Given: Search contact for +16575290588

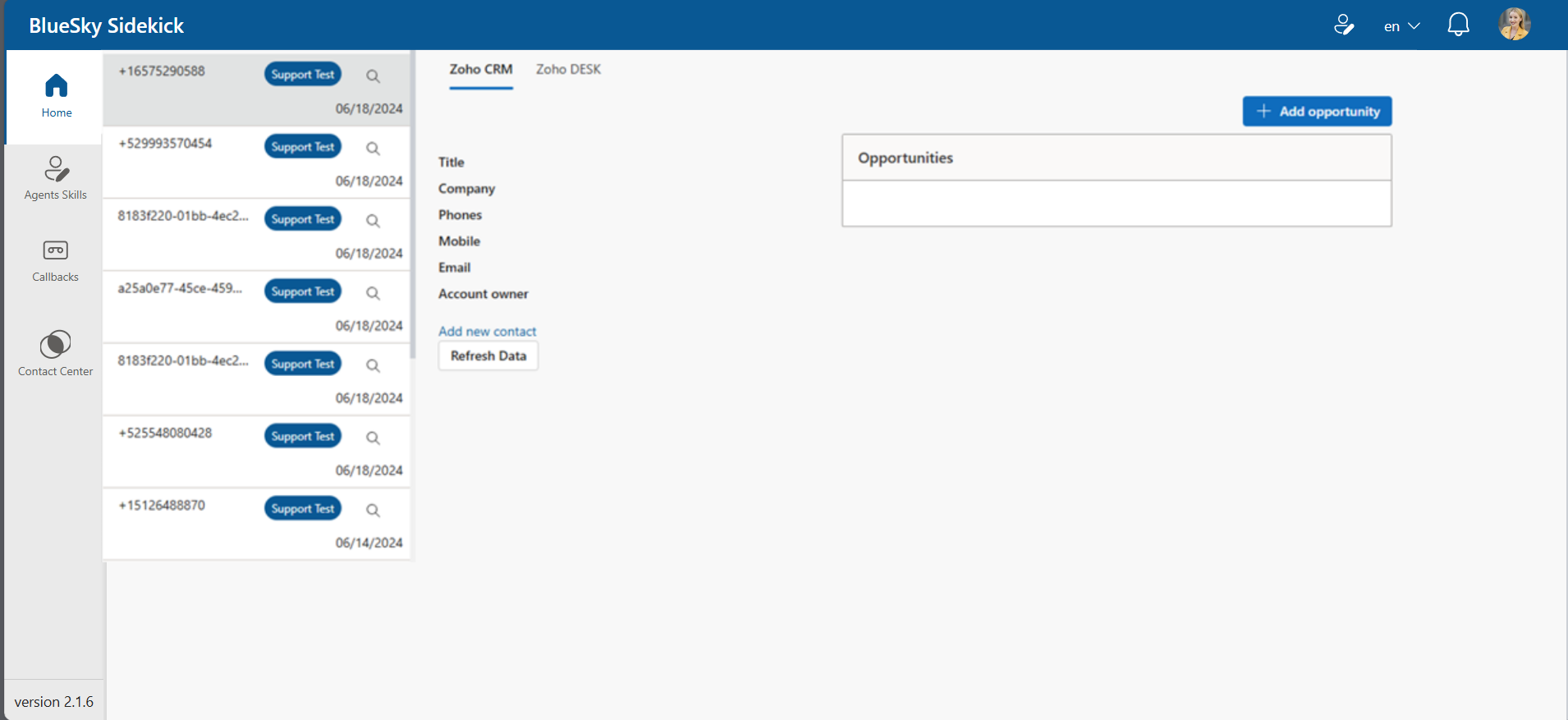Looking at the screenshot, I should (373, 76).
